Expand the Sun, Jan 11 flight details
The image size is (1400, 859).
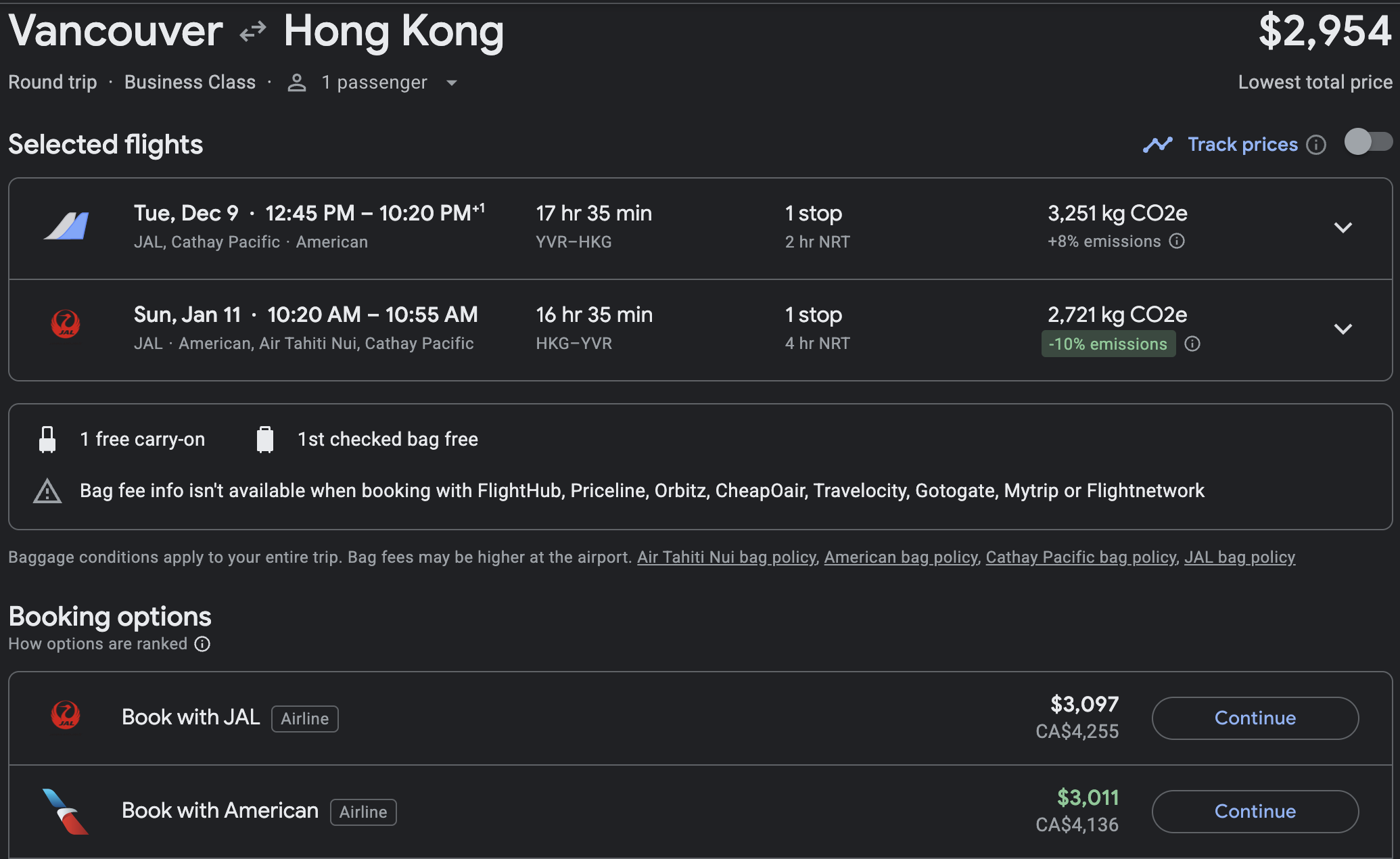coord(1343,329)
